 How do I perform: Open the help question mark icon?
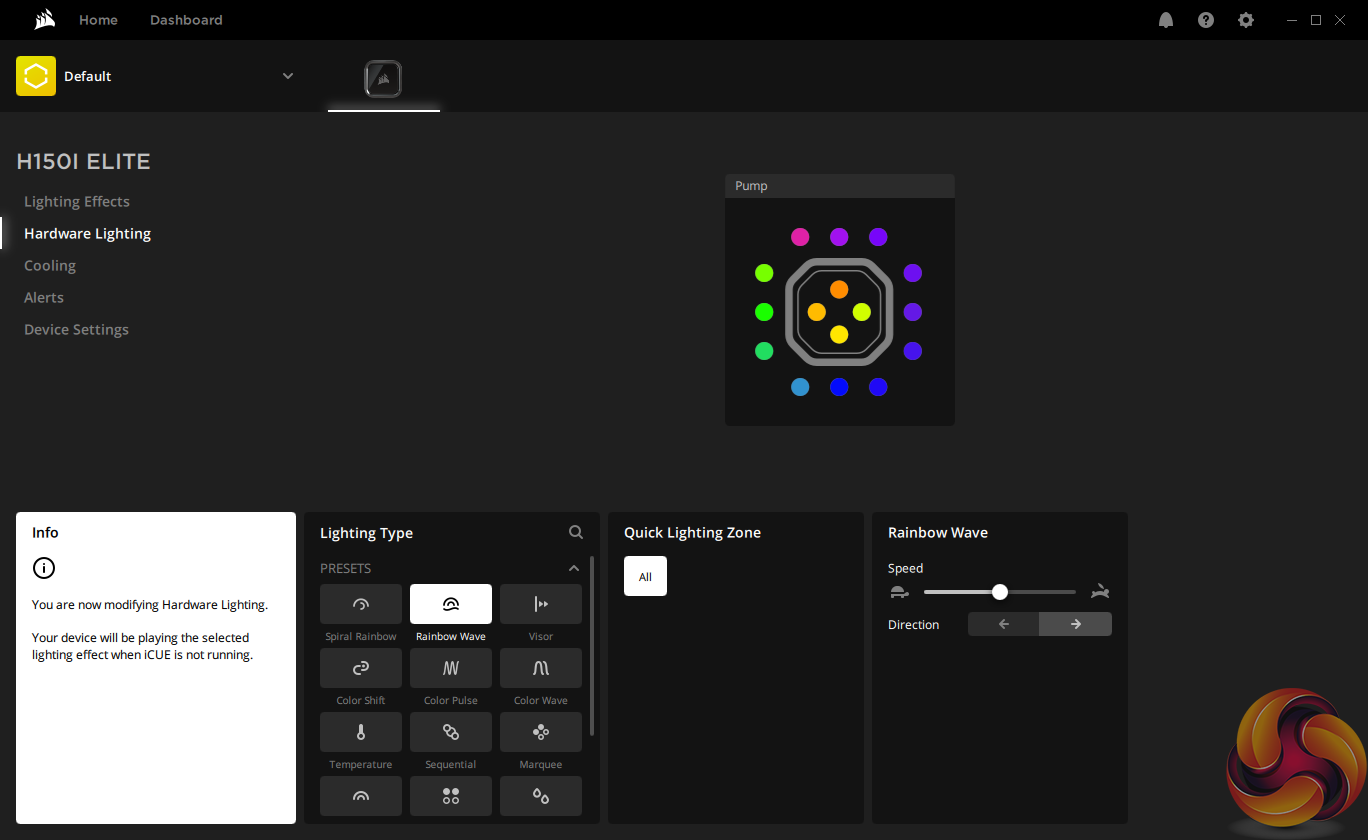1206,20
